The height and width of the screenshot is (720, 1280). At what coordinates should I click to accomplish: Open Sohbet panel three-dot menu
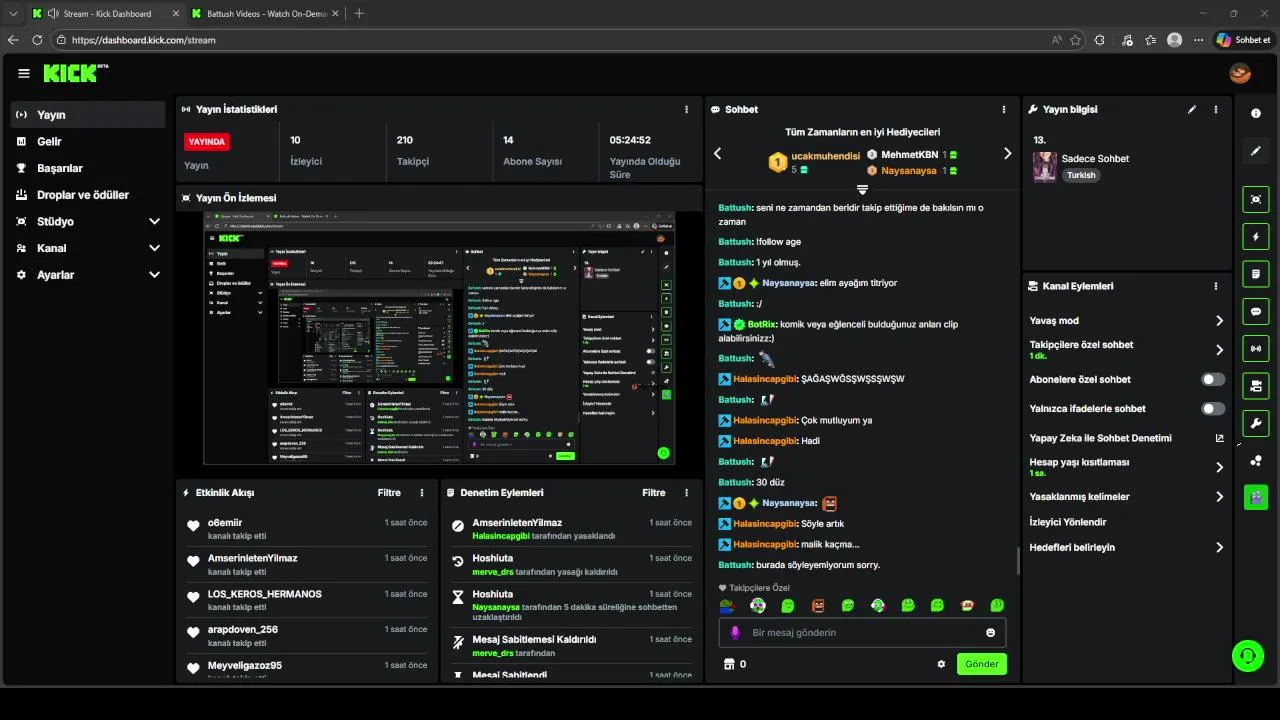click(1004, 110)
